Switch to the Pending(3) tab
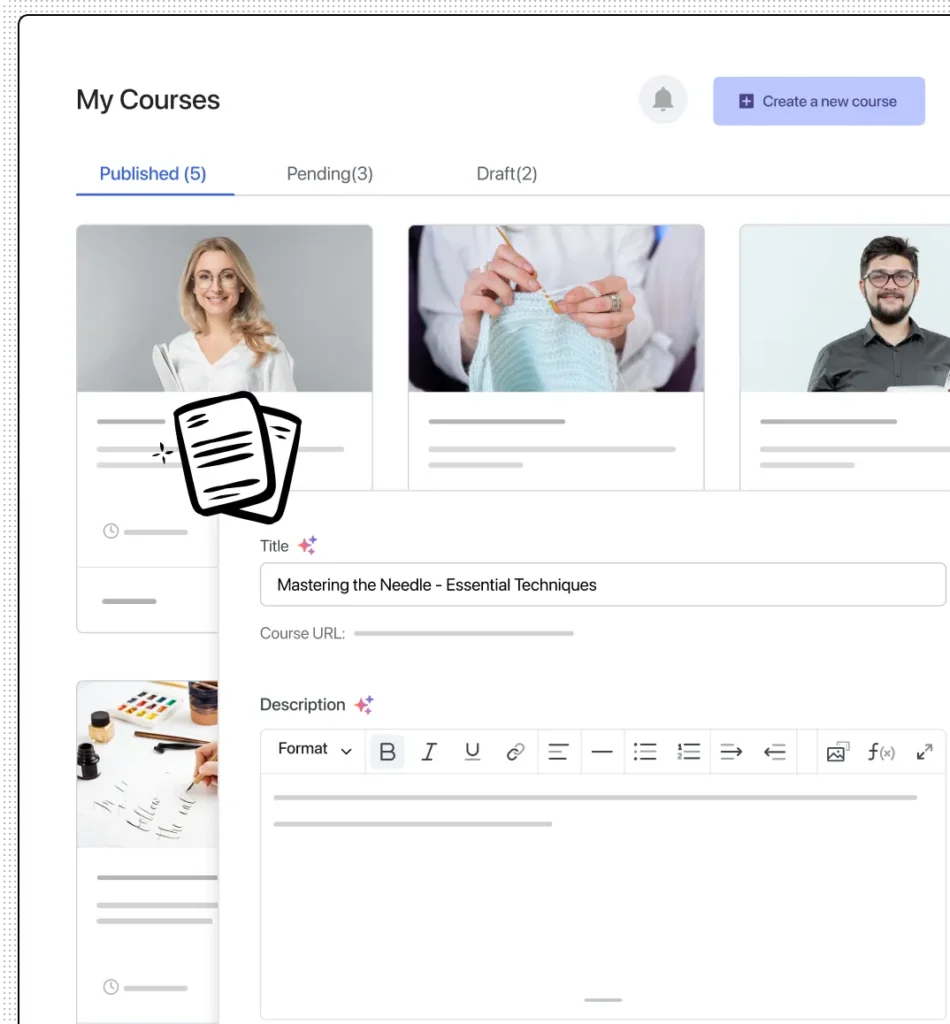The width and height of the screenshot is (950, 1024). point(329,174)
